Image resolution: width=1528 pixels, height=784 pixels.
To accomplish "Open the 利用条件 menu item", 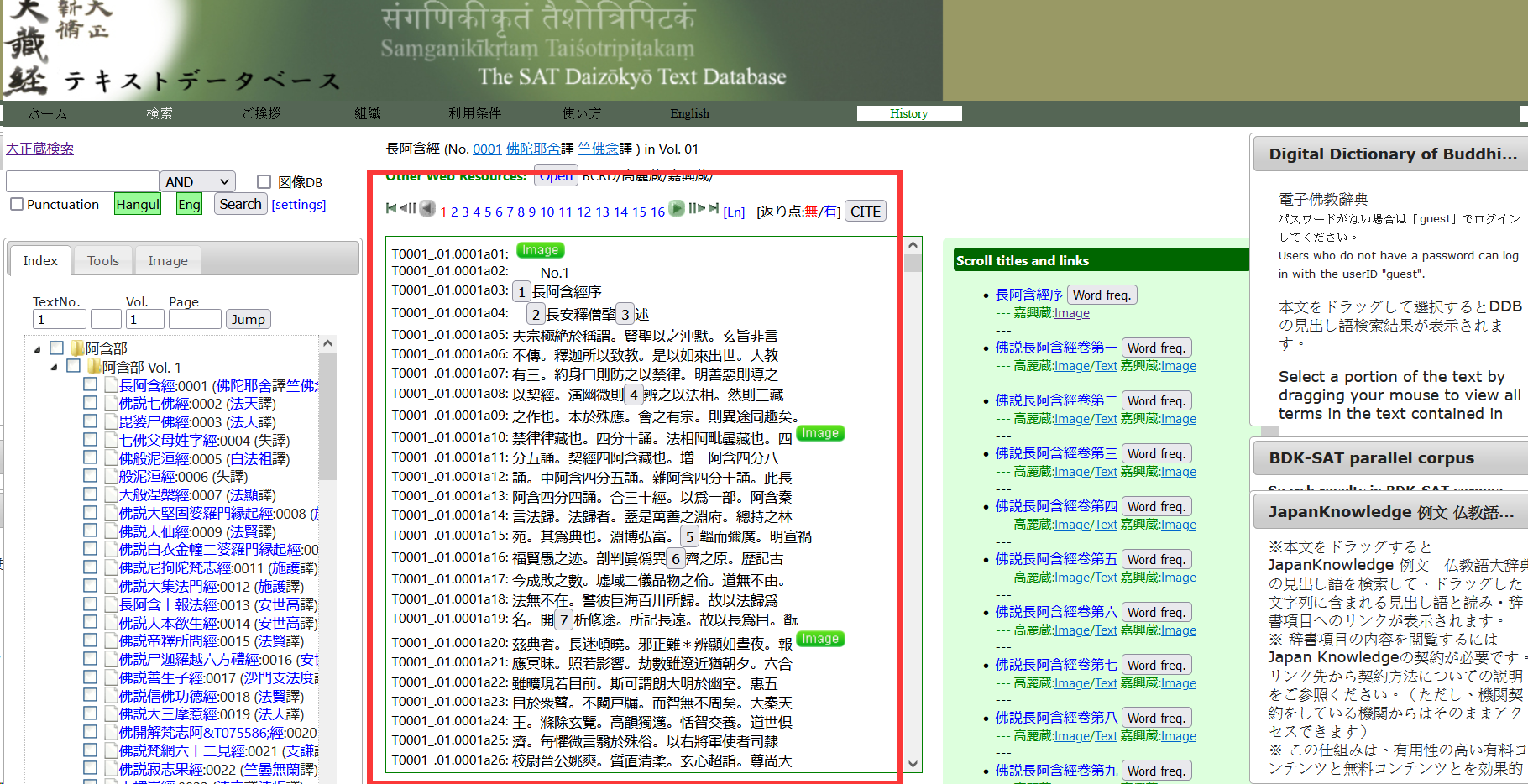I will (475, 113).
